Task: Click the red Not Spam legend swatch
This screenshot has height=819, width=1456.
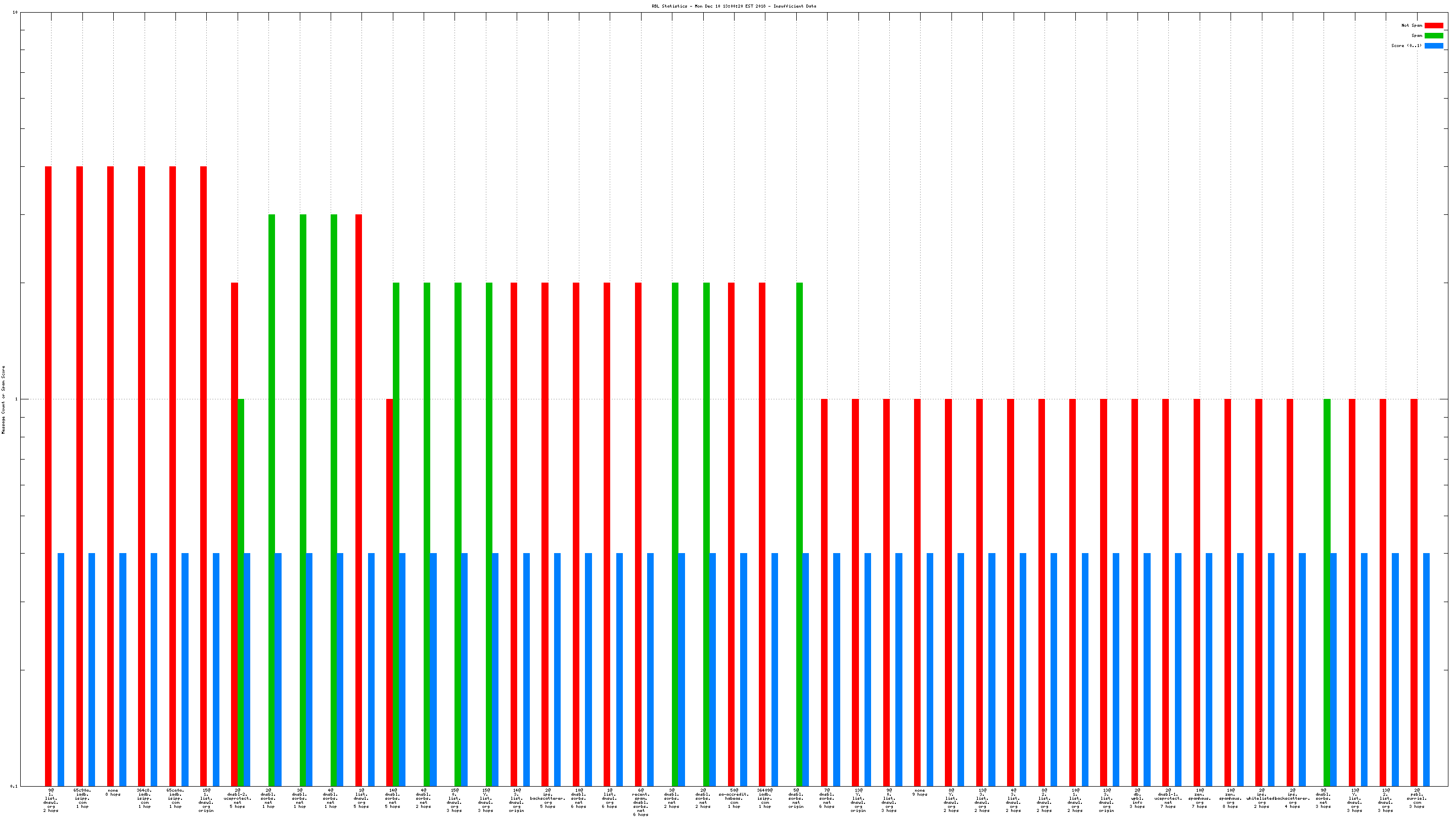Action: pyautogui.click(x=1433, y=25)
